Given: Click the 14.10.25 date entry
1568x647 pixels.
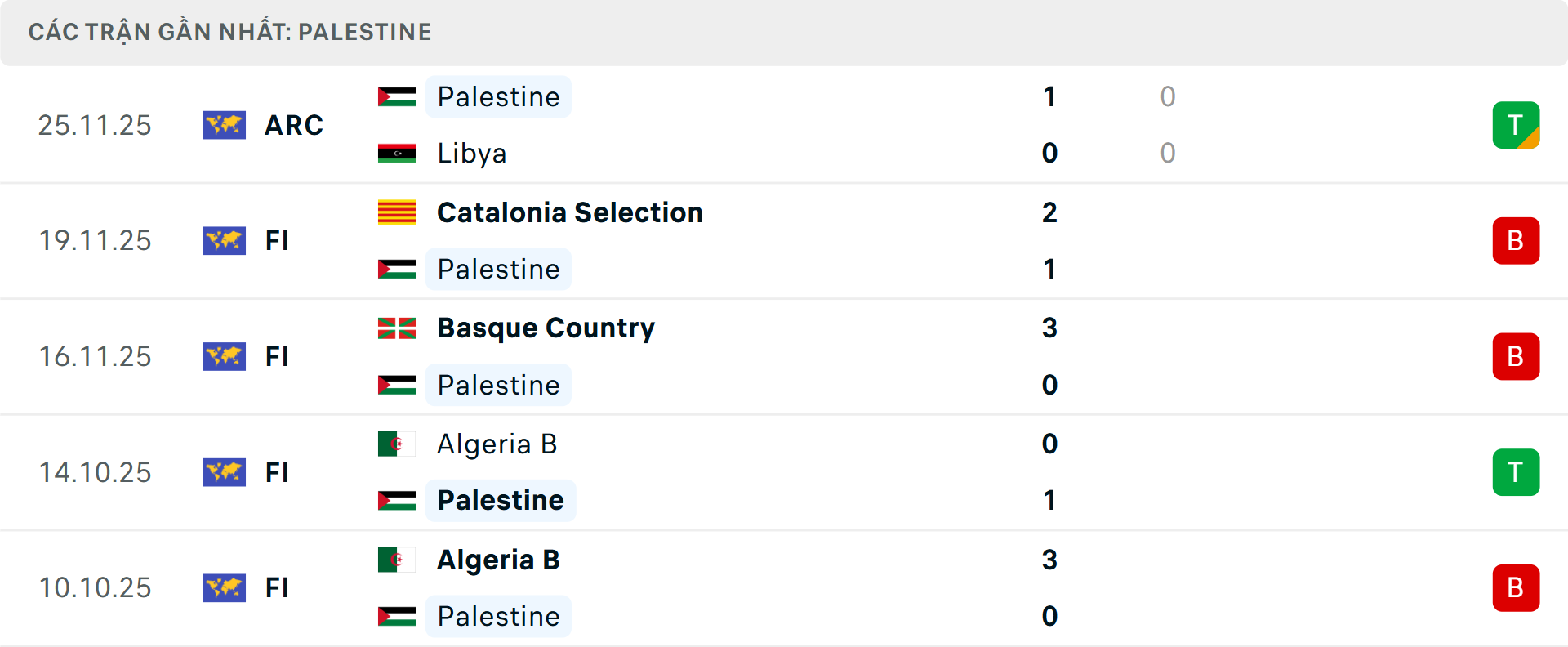Looking at the screenshot, I should [95, 472].
